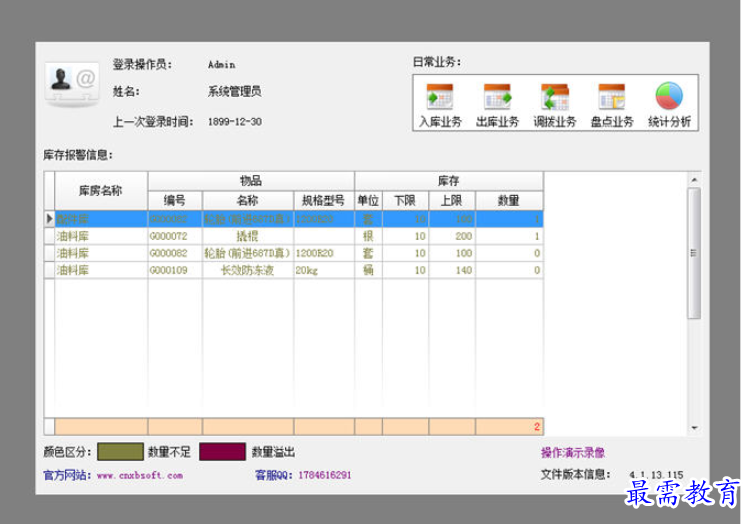Click the 单位 column header
This screenshot has width=748, height=524.
tap(368, 200)
